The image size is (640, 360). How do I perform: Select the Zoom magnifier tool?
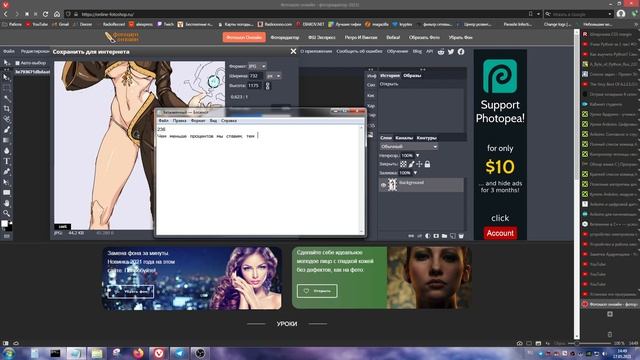7,213
